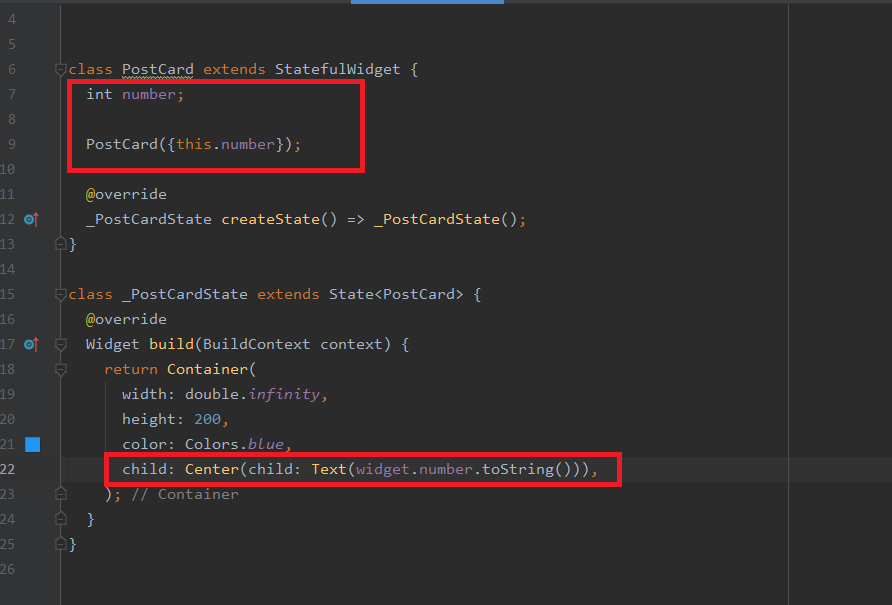Click the override gutter icon beside build method

pos(31,344)
